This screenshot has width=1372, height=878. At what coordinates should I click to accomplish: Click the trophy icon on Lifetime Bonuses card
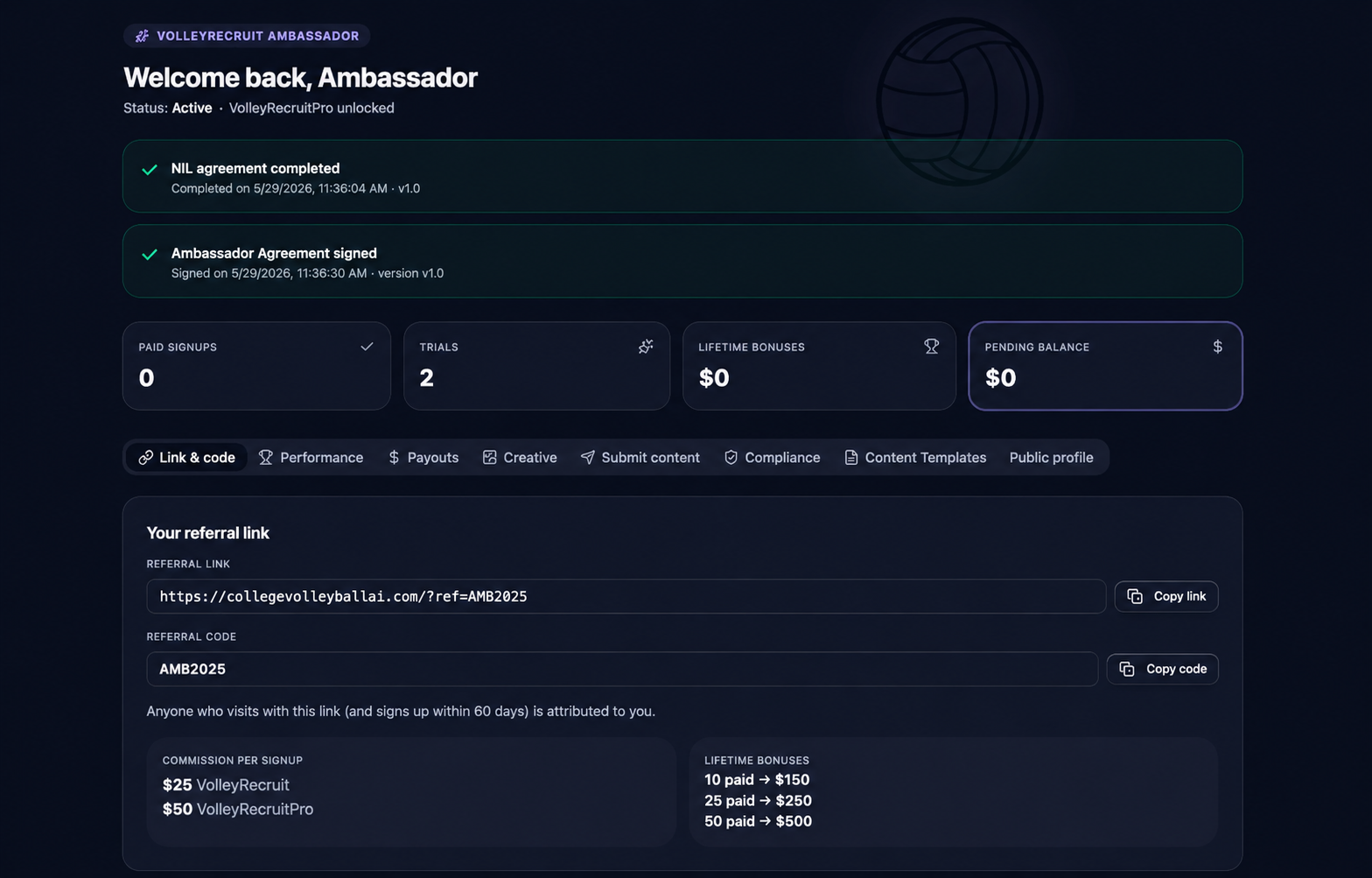pos(931,347)
